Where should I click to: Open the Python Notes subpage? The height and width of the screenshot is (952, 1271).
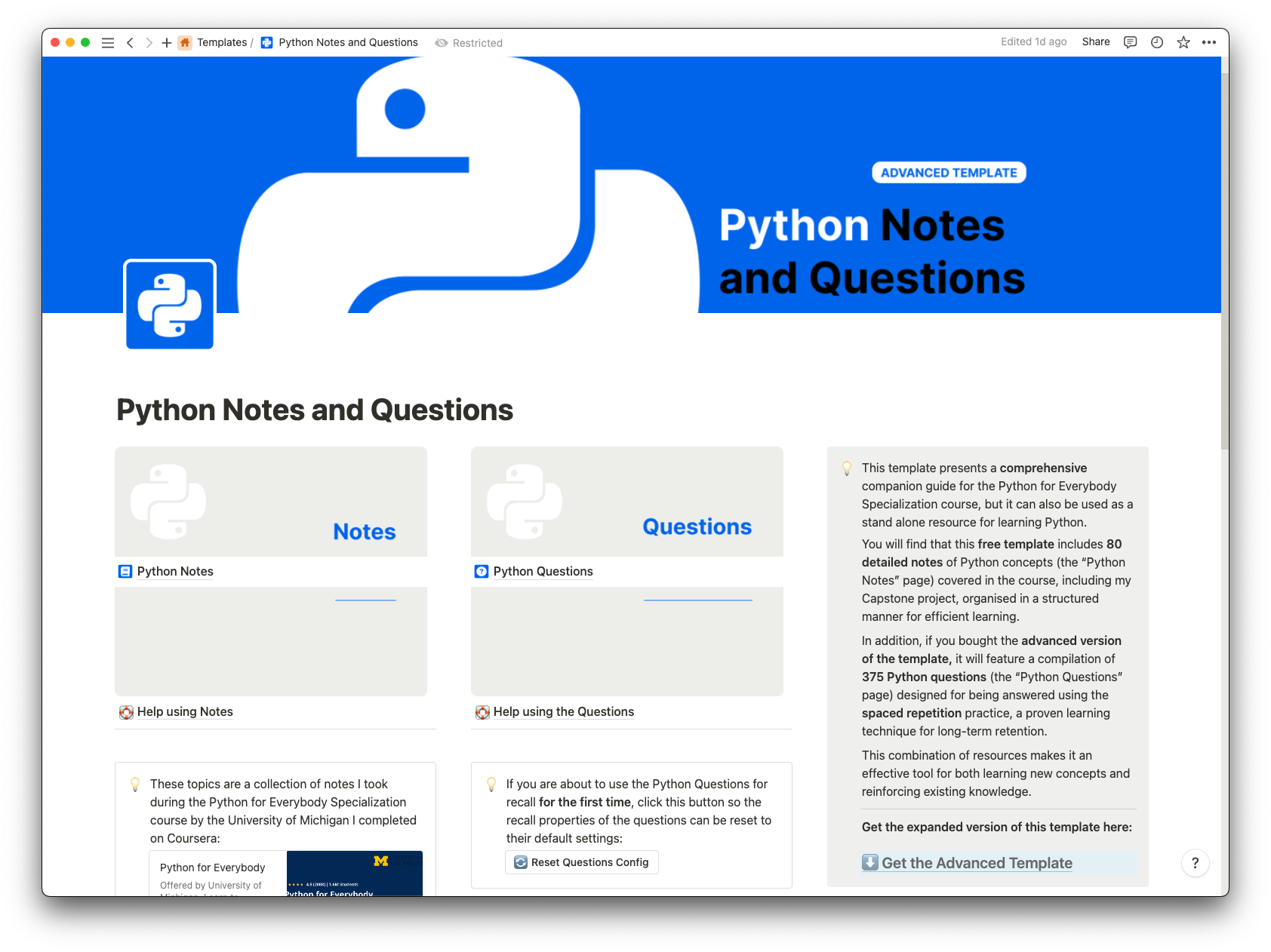(174, 571)
